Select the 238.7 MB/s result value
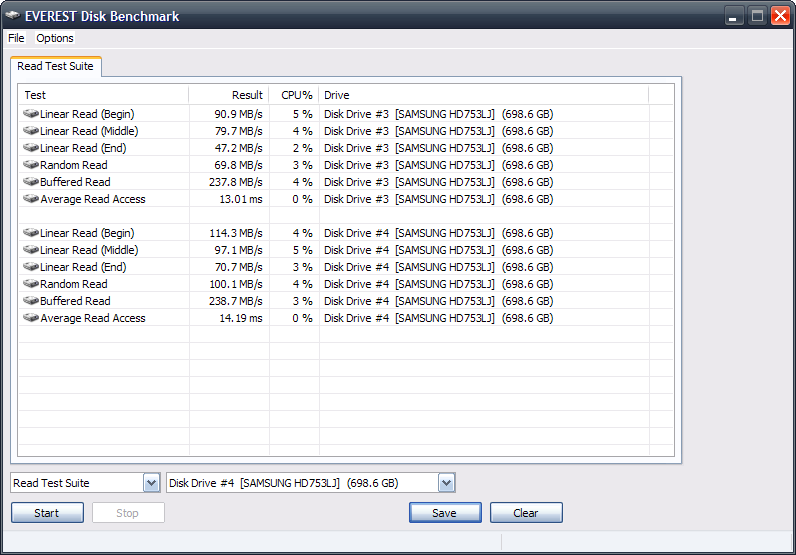The width and height of the screenshot is (796, 555). 236,301
